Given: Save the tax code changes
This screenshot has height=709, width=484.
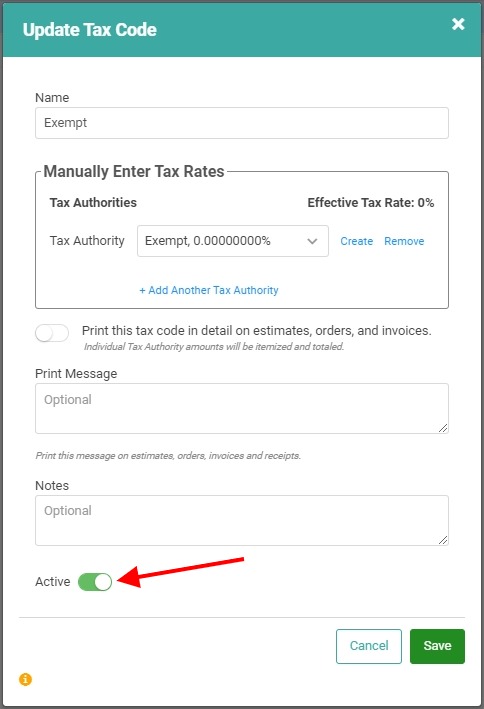Looking at the screenshot, I should point(437,646).
